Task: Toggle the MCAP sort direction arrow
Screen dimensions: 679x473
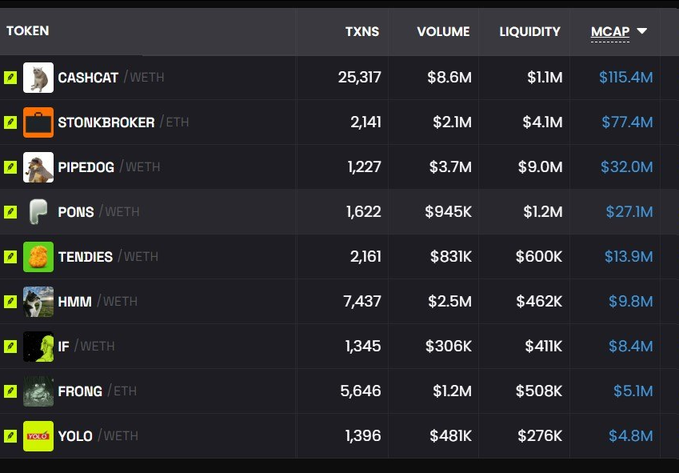Action: pyautogui.click(x=642, y=31)
